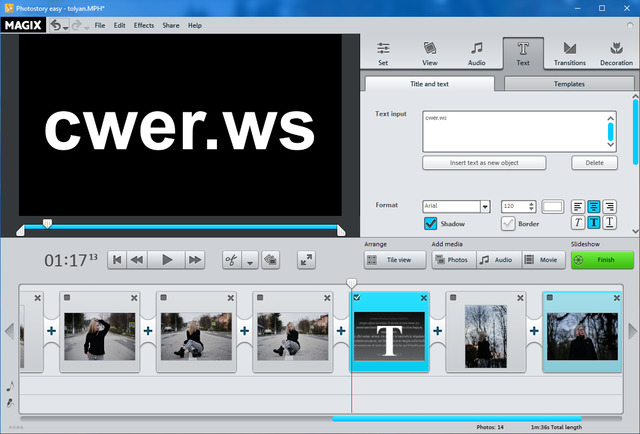Open the Effects menu
The image size is (640, 434).
click(x=144, y=25)
